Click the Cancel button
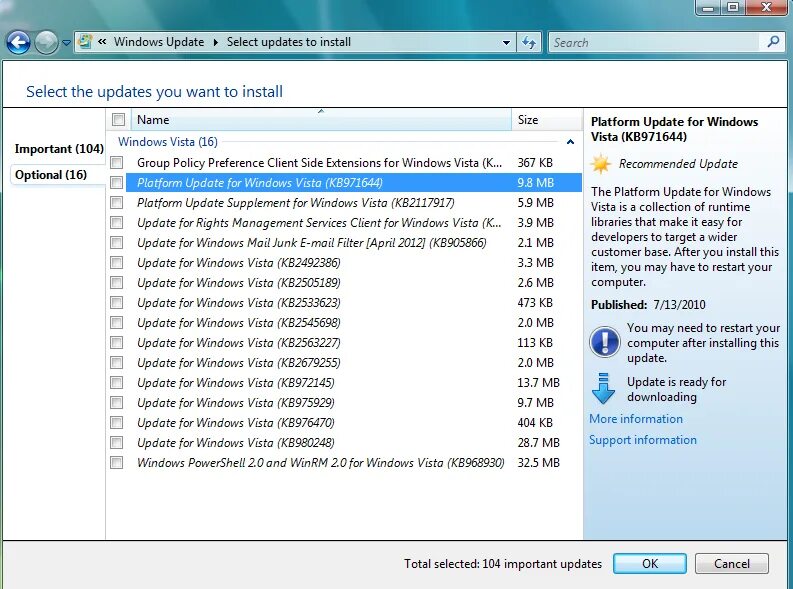 732,563
